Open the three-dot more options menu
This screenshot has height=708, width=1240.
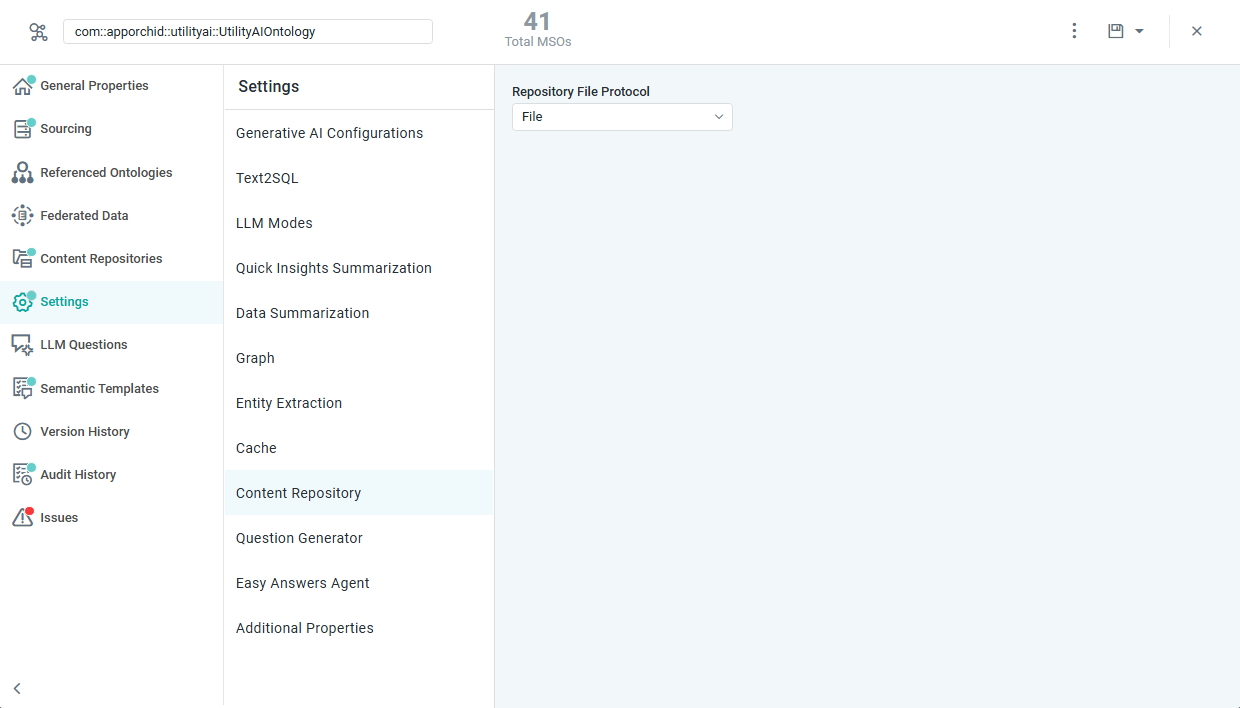point(1074,31)
